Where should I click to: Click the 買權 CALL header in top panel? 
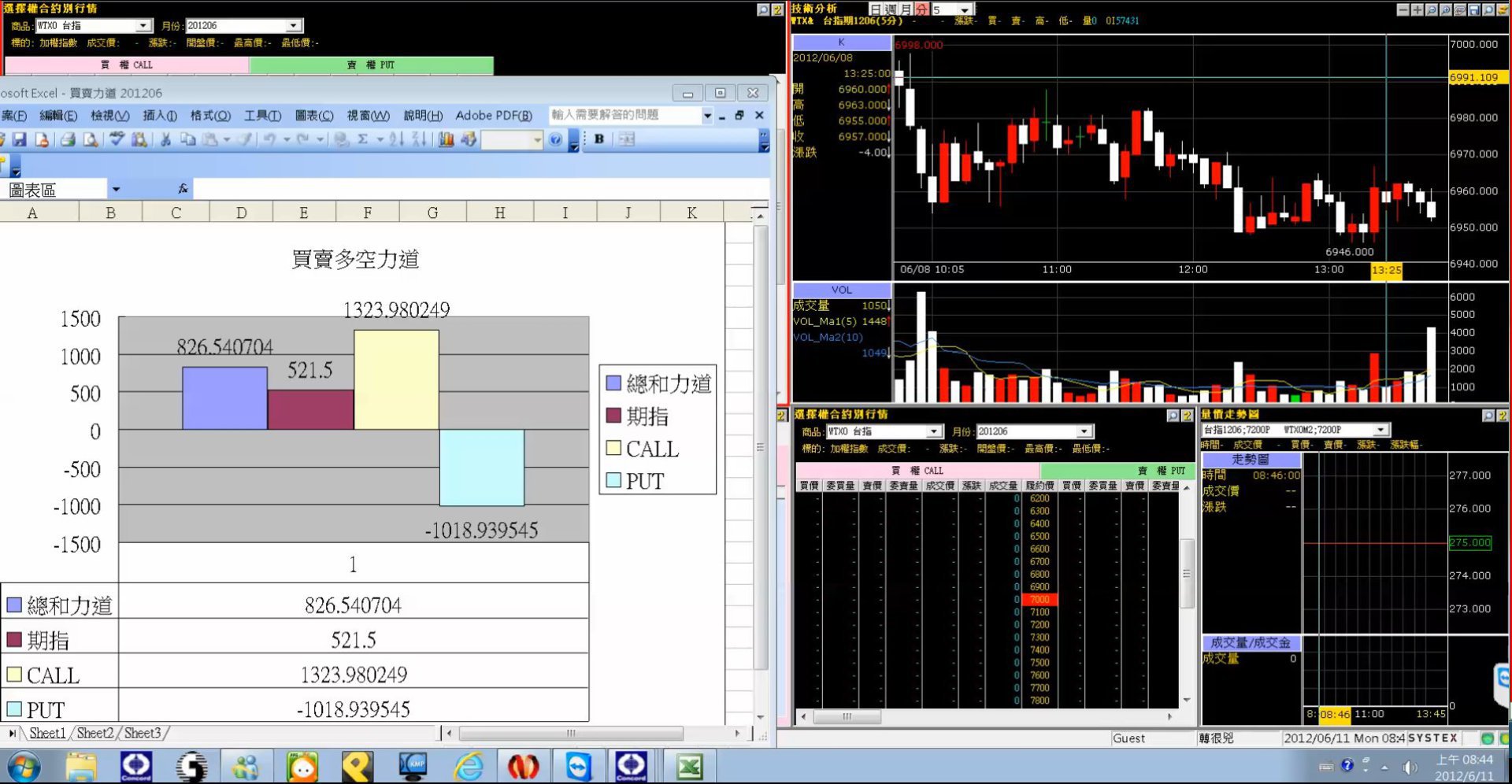point(127,65)
